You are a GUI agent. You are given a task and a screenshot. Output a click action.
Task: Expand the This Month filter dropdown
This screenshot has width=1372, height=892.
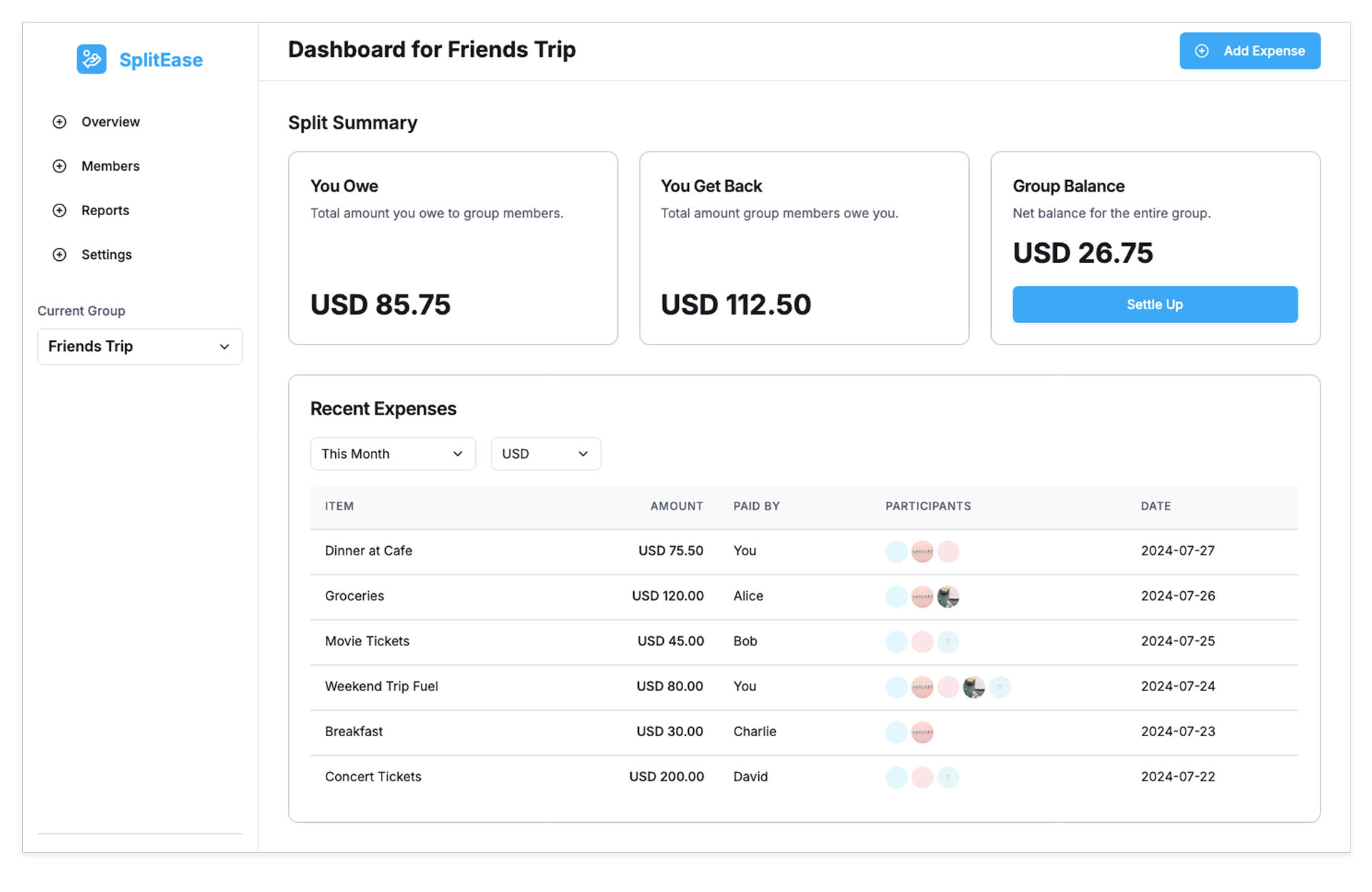(x=392, y=454)
